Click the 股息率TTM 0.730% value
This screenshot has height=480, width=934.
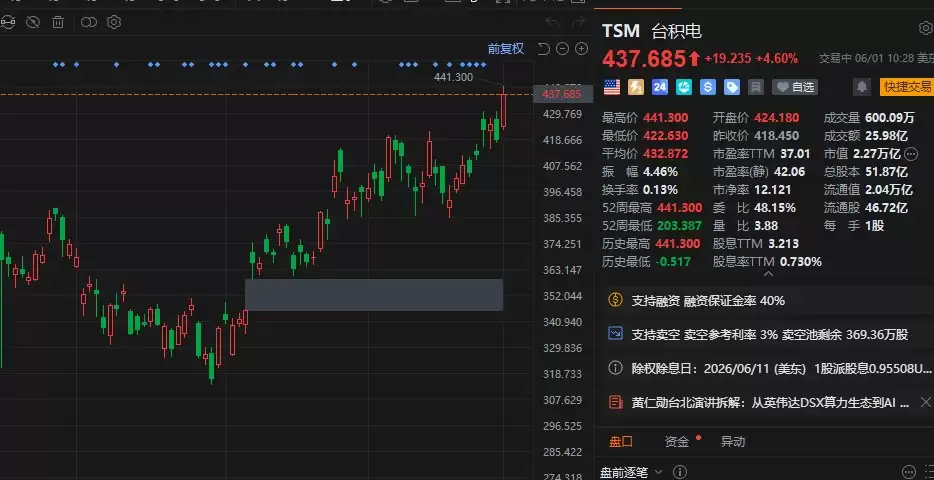[x=801, y=261]
